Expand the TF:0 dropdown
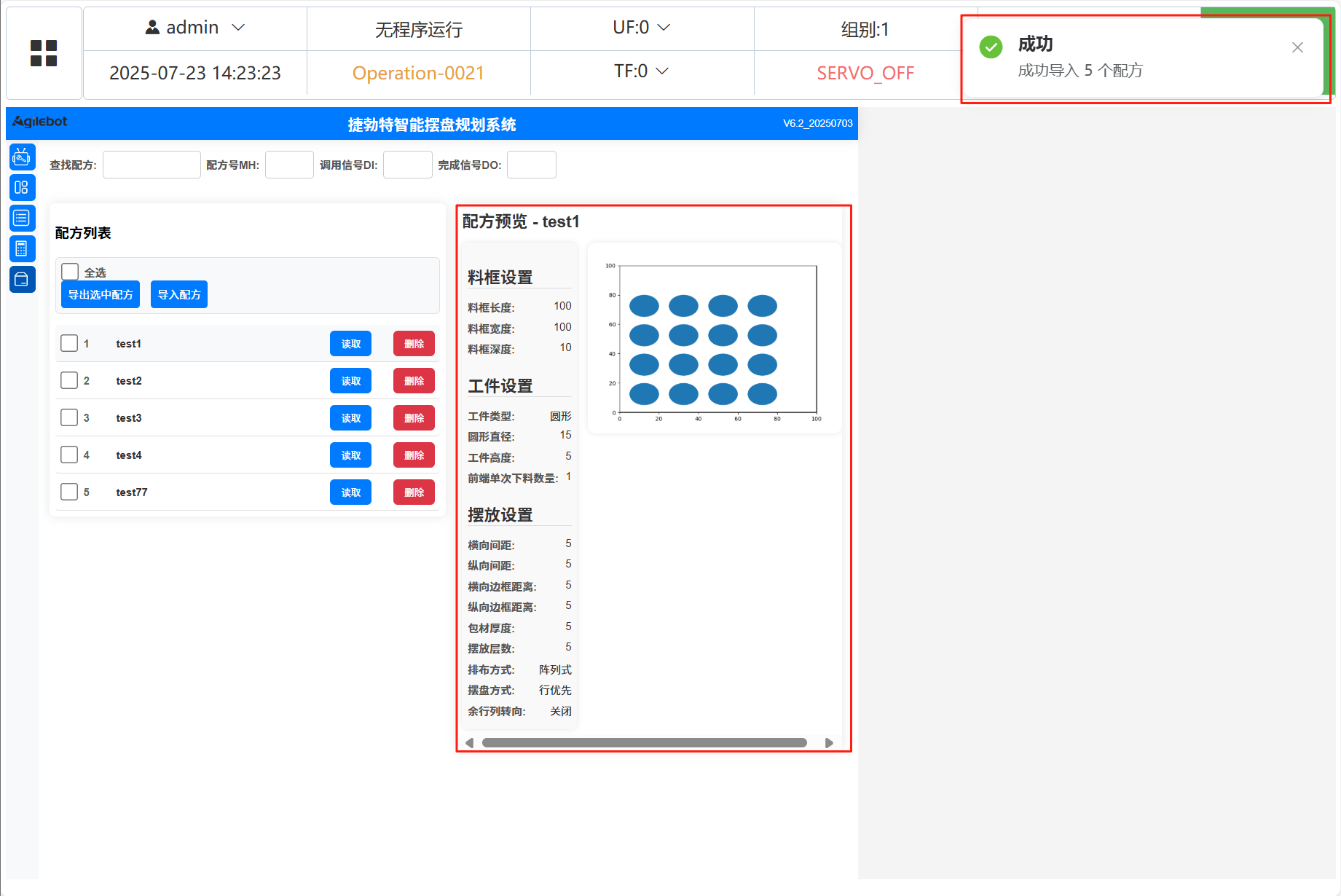Image resolution: width=1341 pixels, height=896 pixels. pyautogui.click(x=641, y=71)
